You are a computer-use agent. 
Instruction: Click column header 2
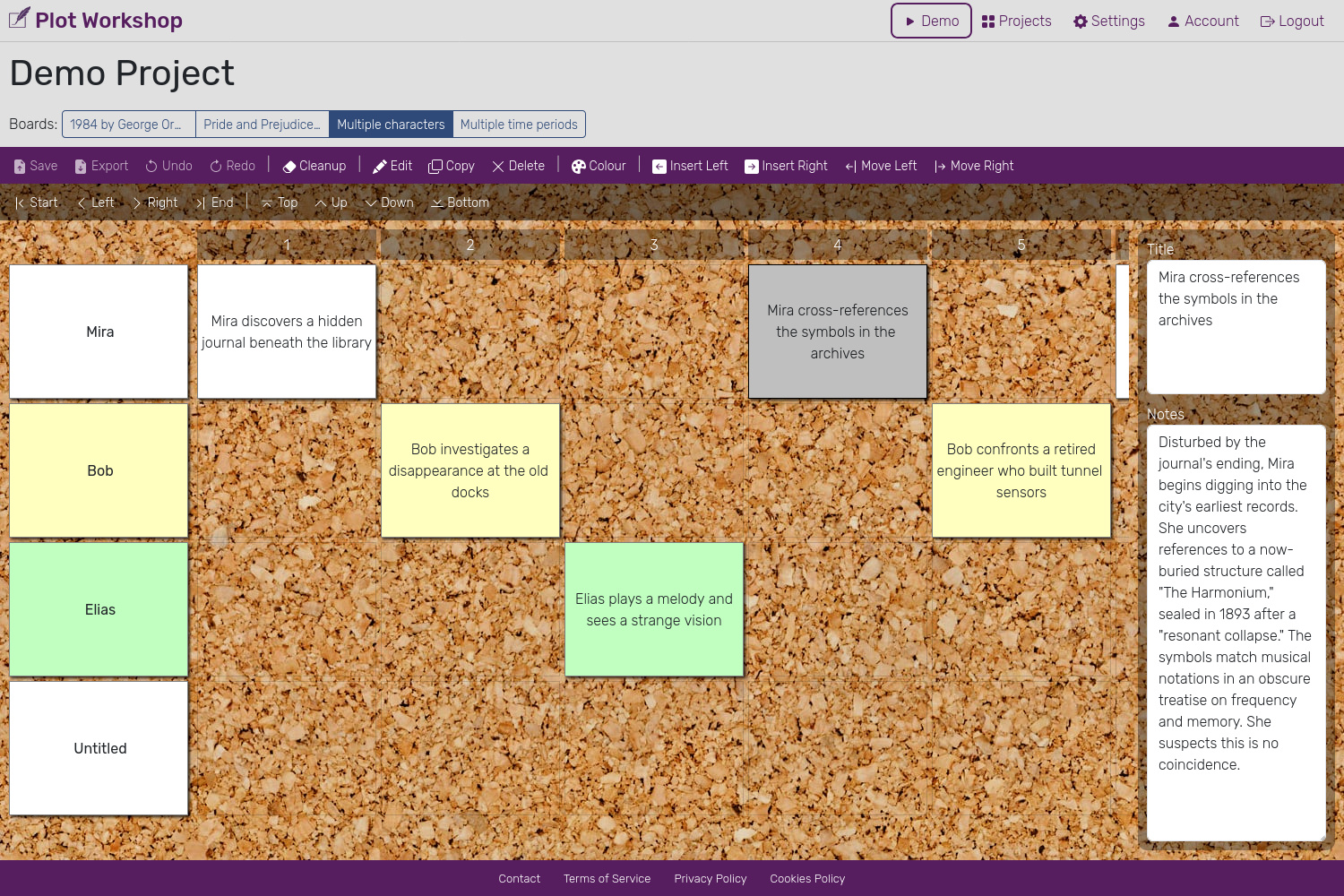(x=470, y=245)
